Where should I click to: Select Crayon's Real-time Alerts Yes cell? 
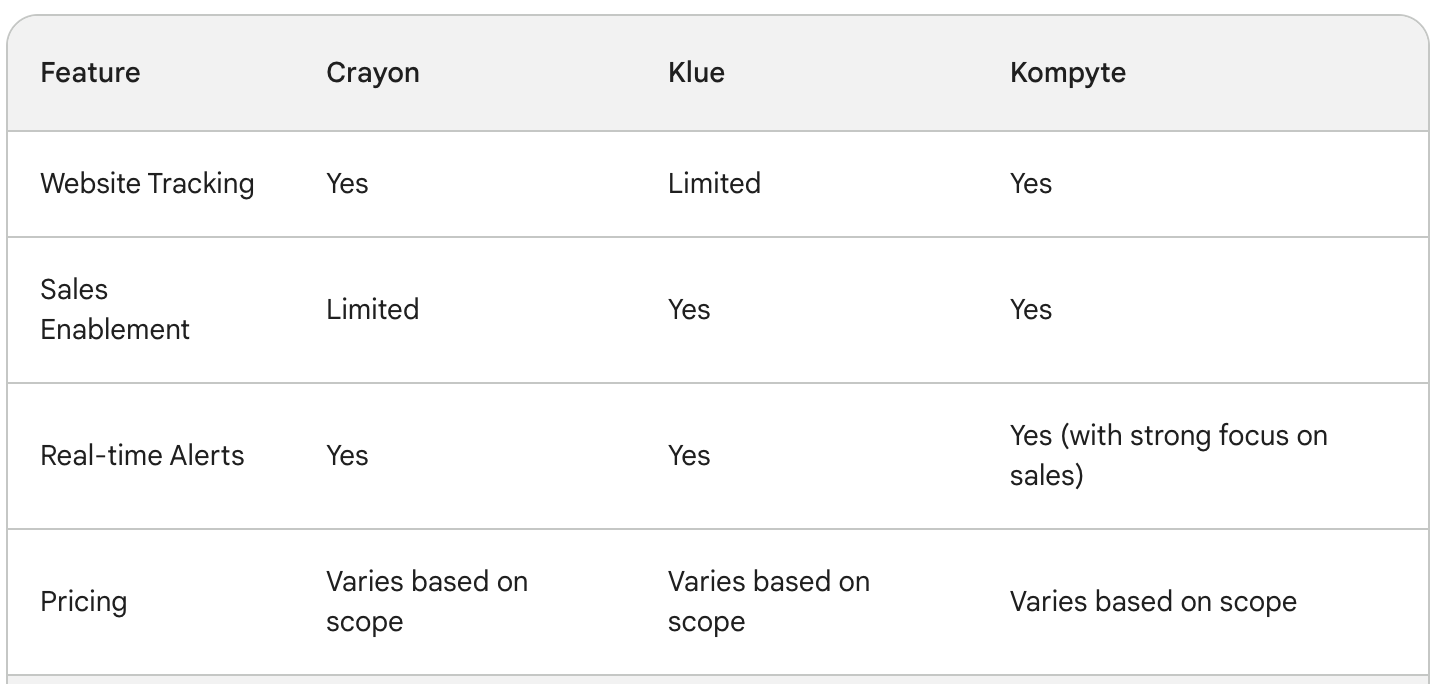[347, 456]
